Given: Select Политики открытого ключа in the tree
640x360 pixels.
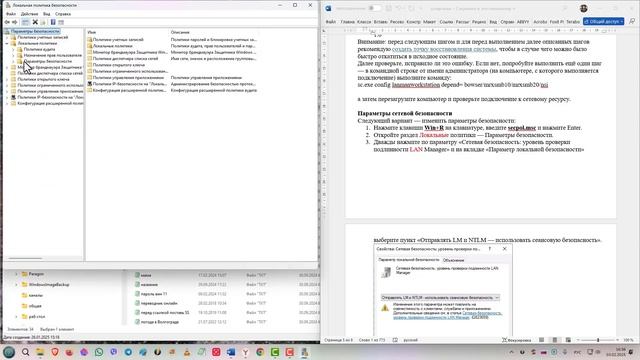Looking at the screenshot, I should pyautogui.click(x=43, y=79).
